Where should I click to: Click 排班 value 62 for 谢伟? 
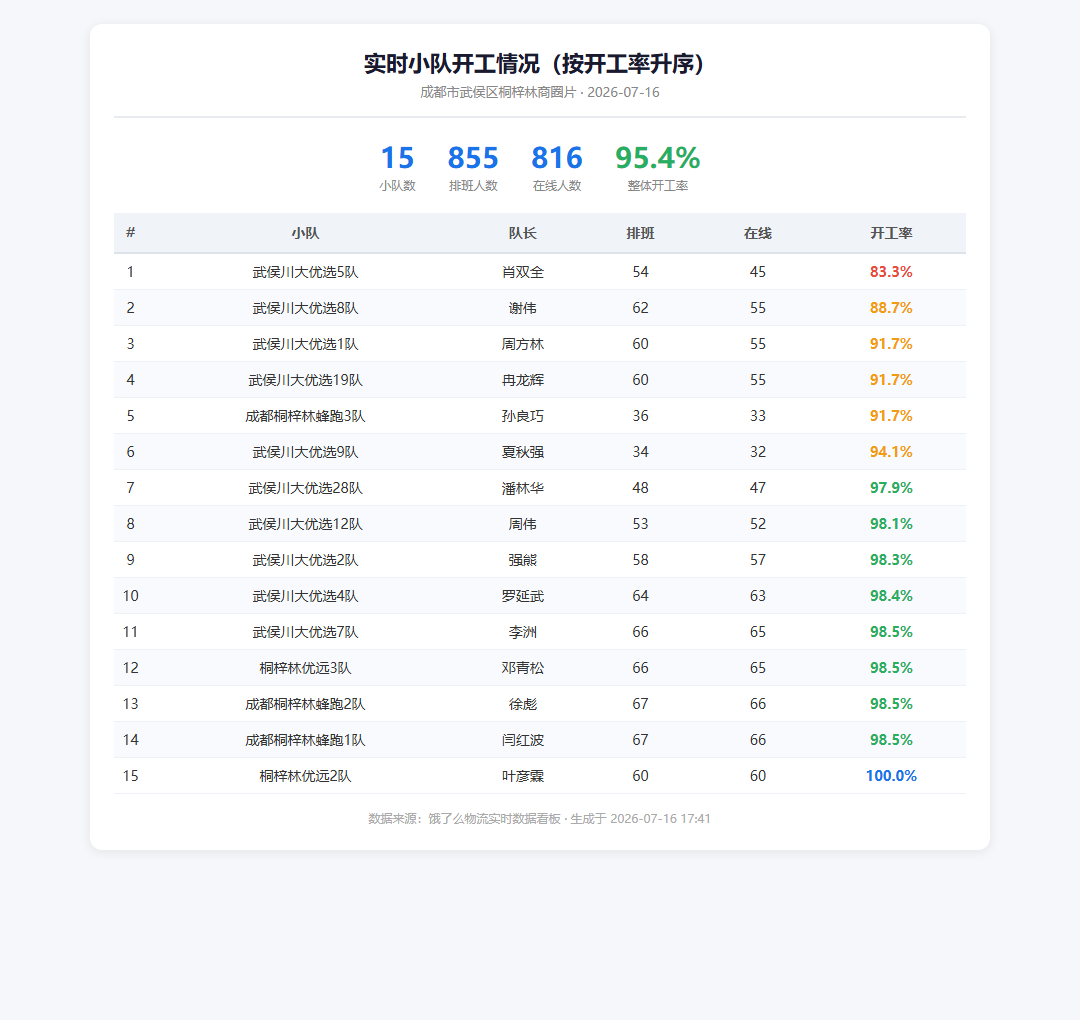click(x=641, y=308)
